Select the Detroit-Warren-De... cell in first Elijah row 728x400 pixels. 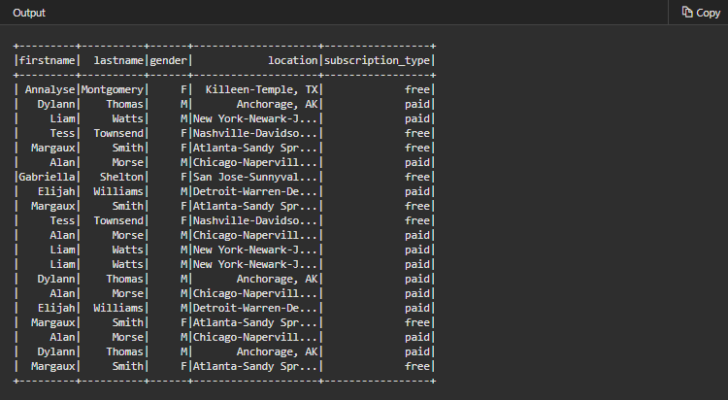[x=255, y=191]
